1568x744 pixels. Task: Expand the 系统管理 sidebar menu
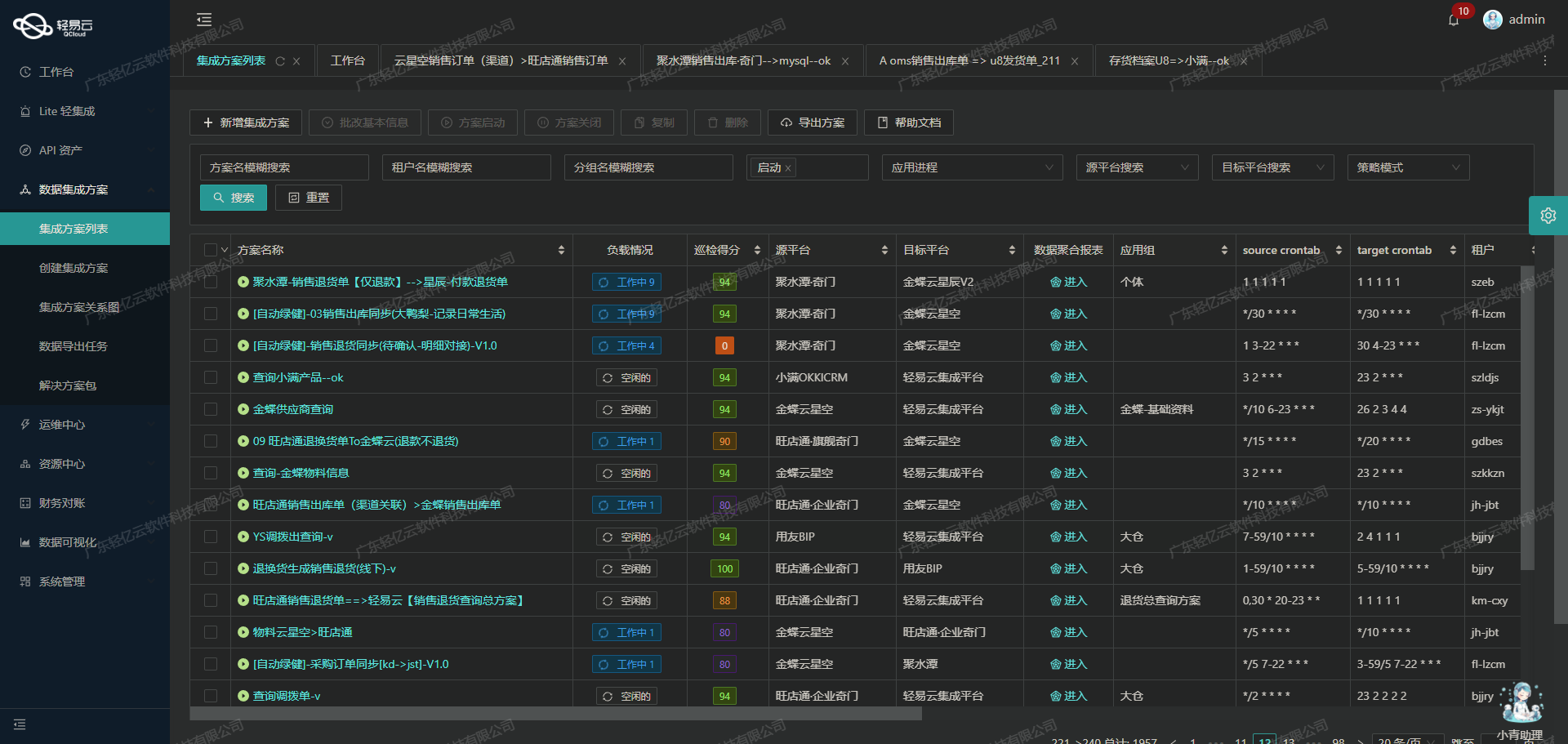coord(85,581)
